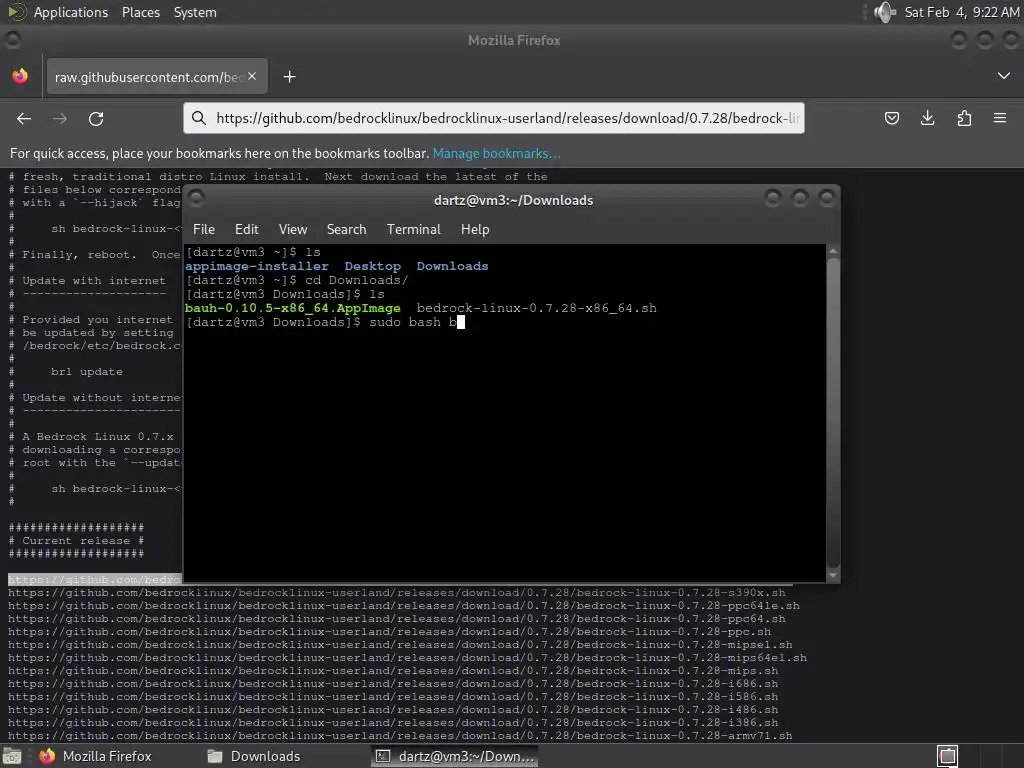
Task: Click the terminal window menu button
Action: tap(196, 199)
